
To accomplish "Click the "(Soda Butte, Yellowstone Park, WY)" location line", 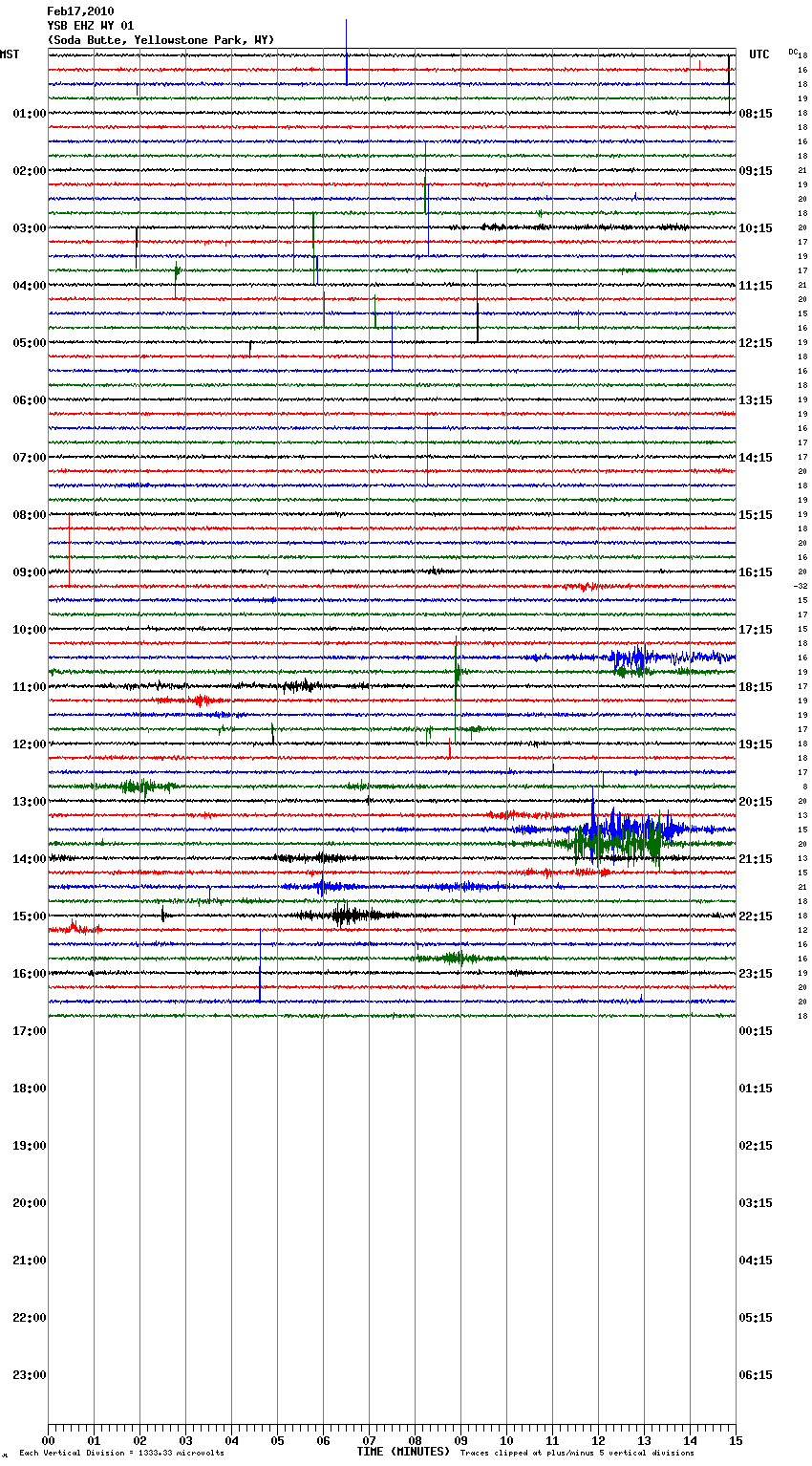I will 160,40.
